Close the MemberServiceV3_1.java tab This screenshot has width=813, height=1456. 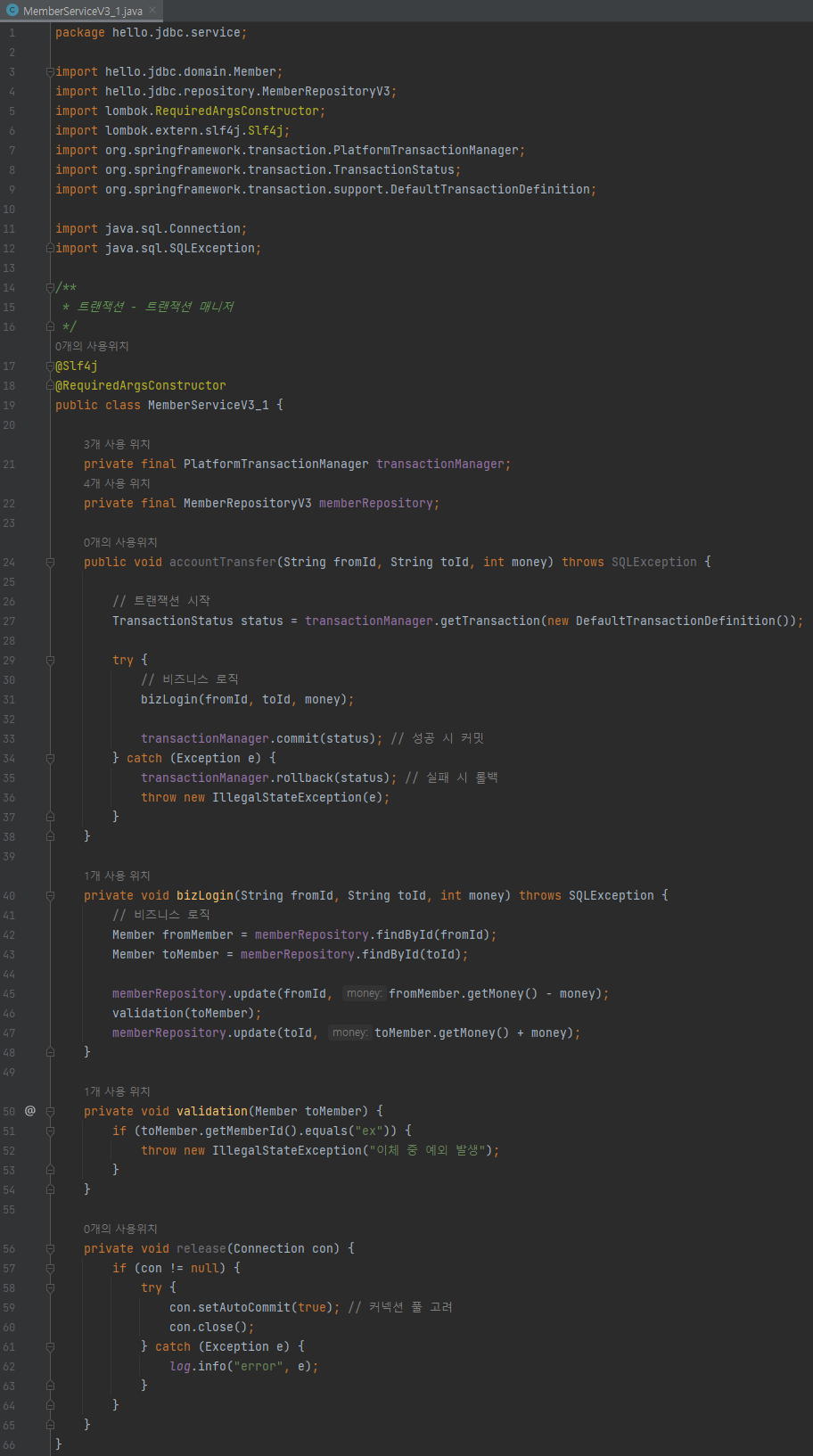pos(152,11)
